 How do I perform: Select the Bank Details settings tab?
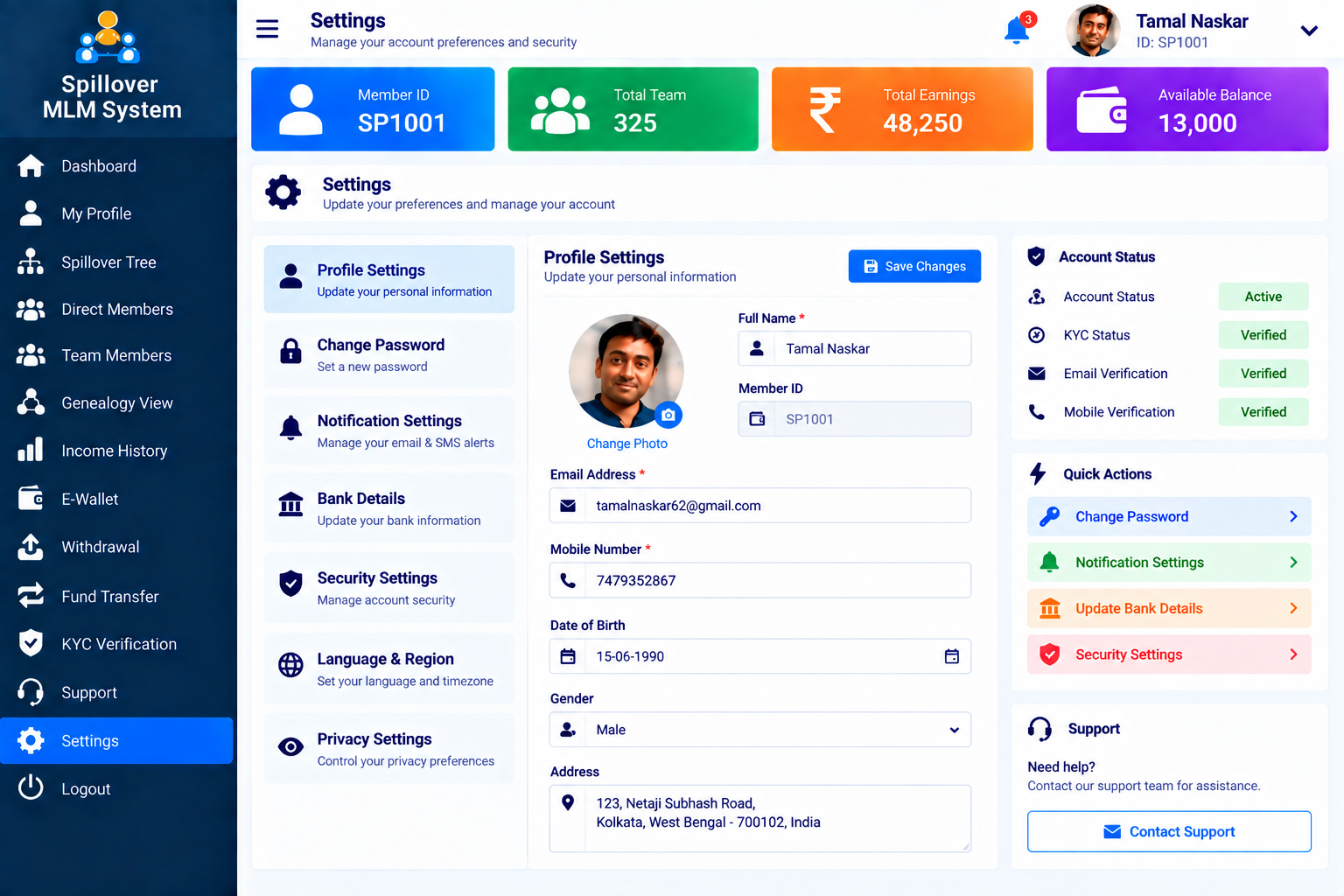[x=389, y=507]
